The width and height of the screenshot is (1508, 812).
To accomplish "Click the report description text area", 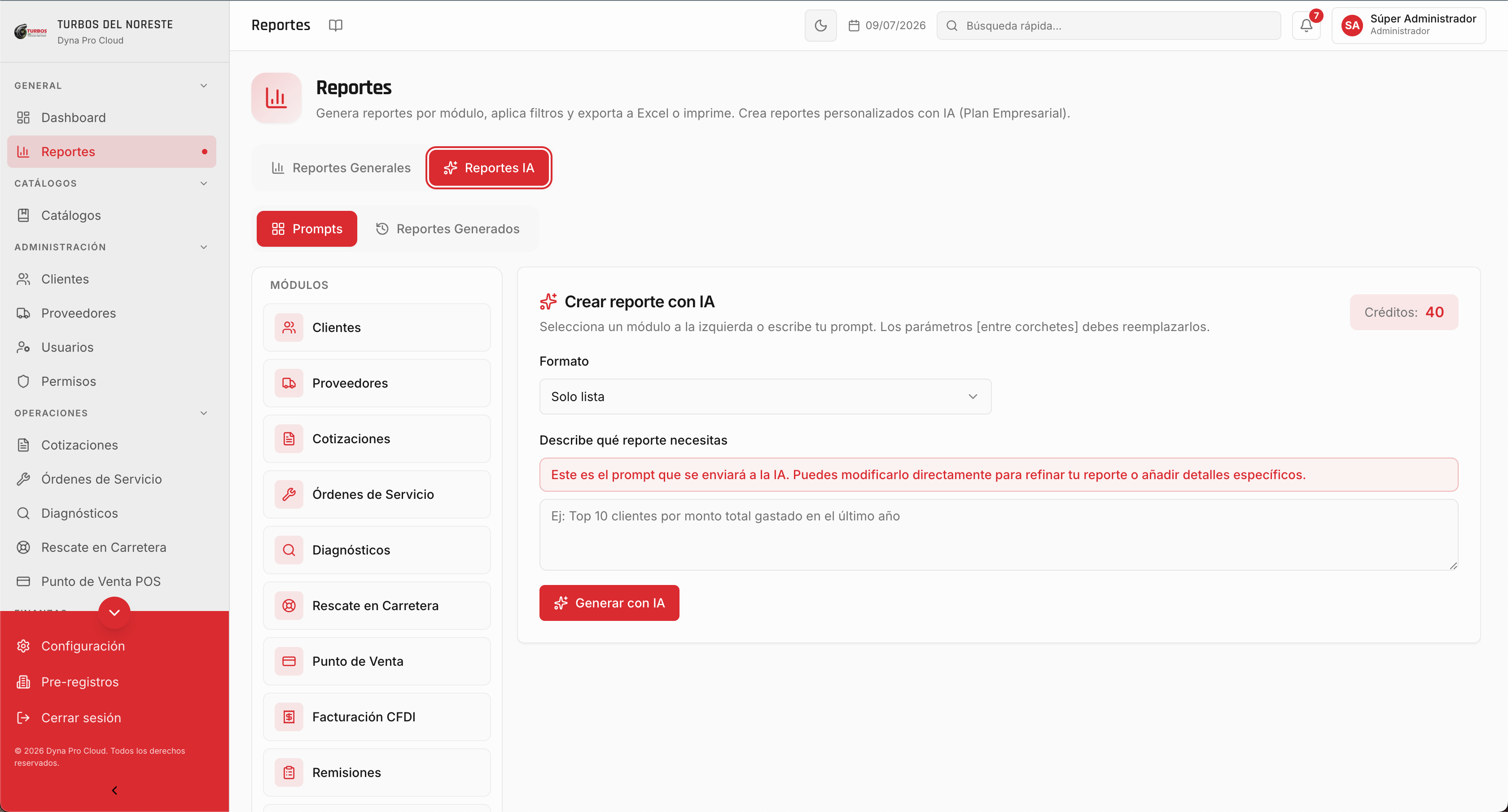I will pyautogui.click(x=999, y=535).
